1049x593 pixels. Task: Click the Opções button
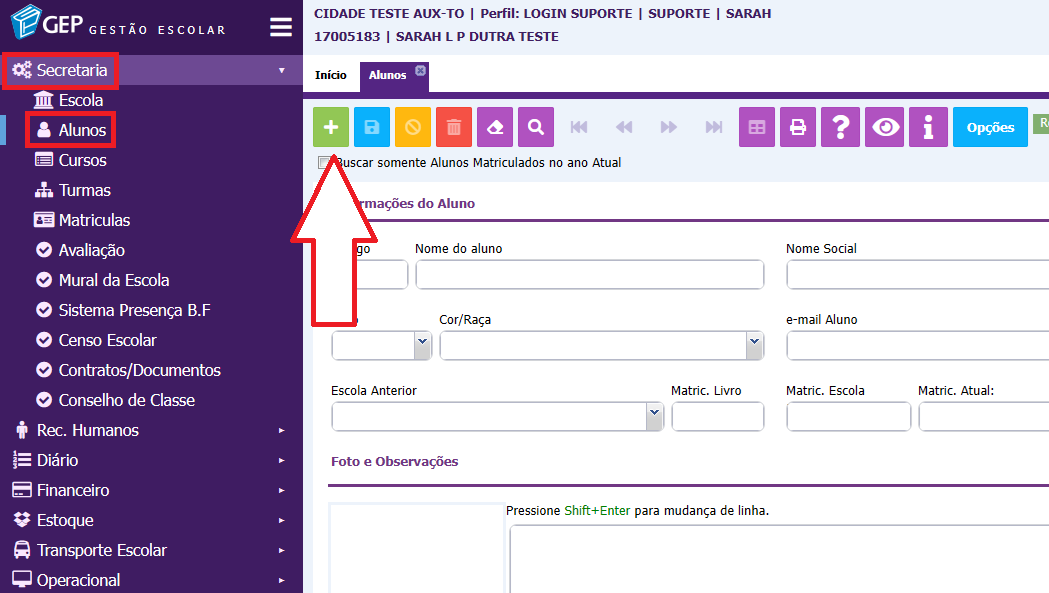tap(990, 127)
